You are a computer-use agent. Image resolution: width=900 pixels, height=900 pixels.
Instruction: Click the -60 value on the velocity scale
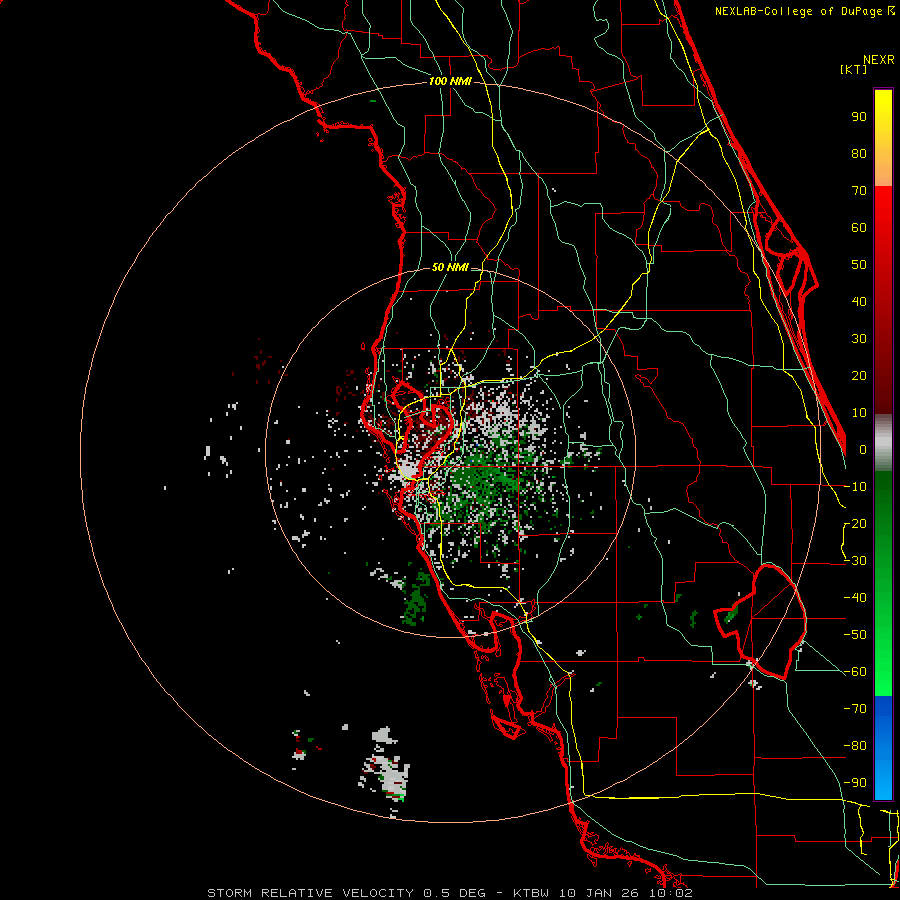(855, 672)
